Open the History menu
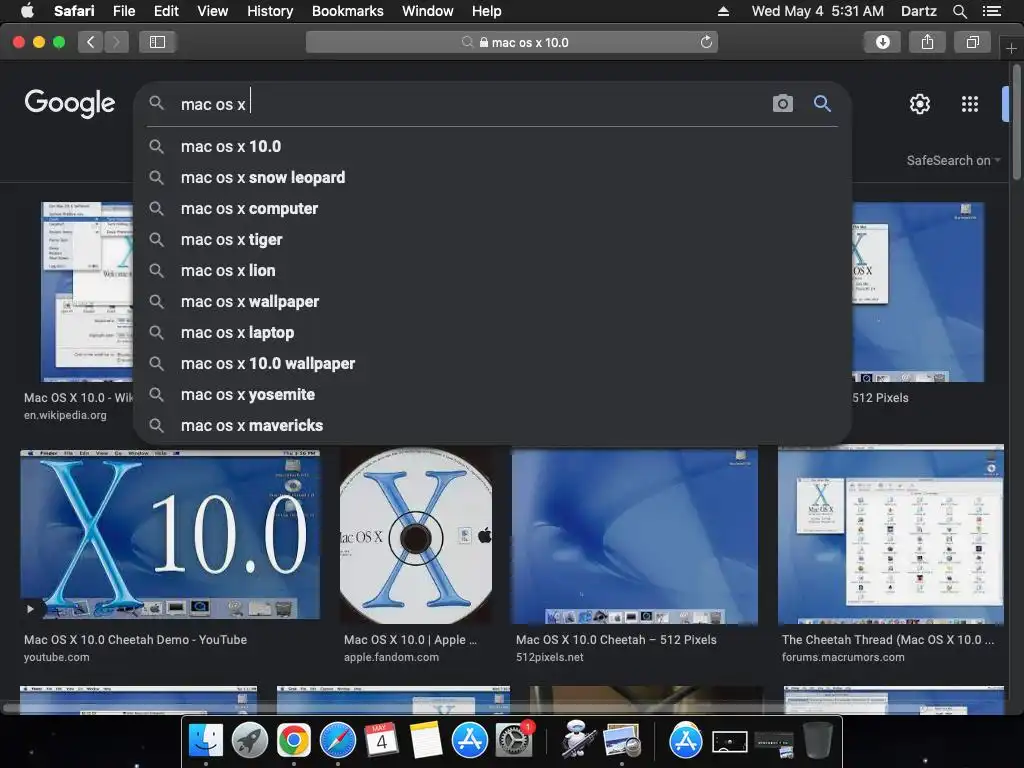Viewport: 1024px width, 768px height. click(270, 11)
